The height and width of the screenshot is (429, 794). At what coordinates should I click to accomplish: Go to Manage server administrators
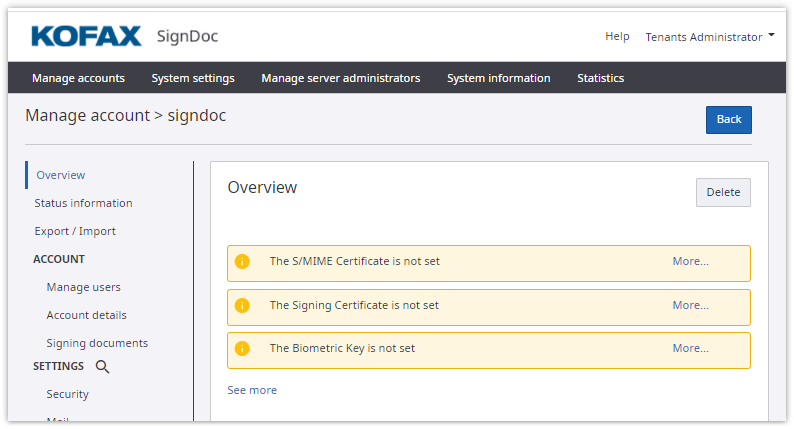(340, 78)
